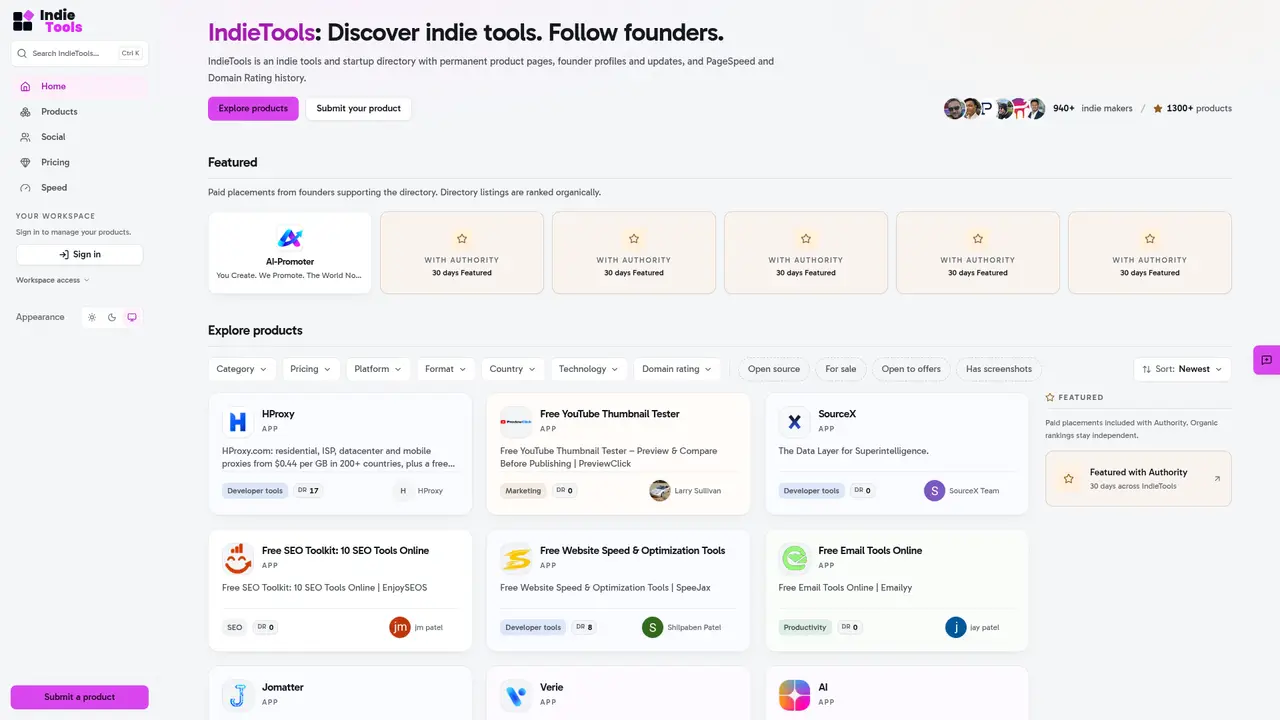This screenshot has height=720, width=1280.
Task: Open the Technology dropdown
Action: pos(589,369)
